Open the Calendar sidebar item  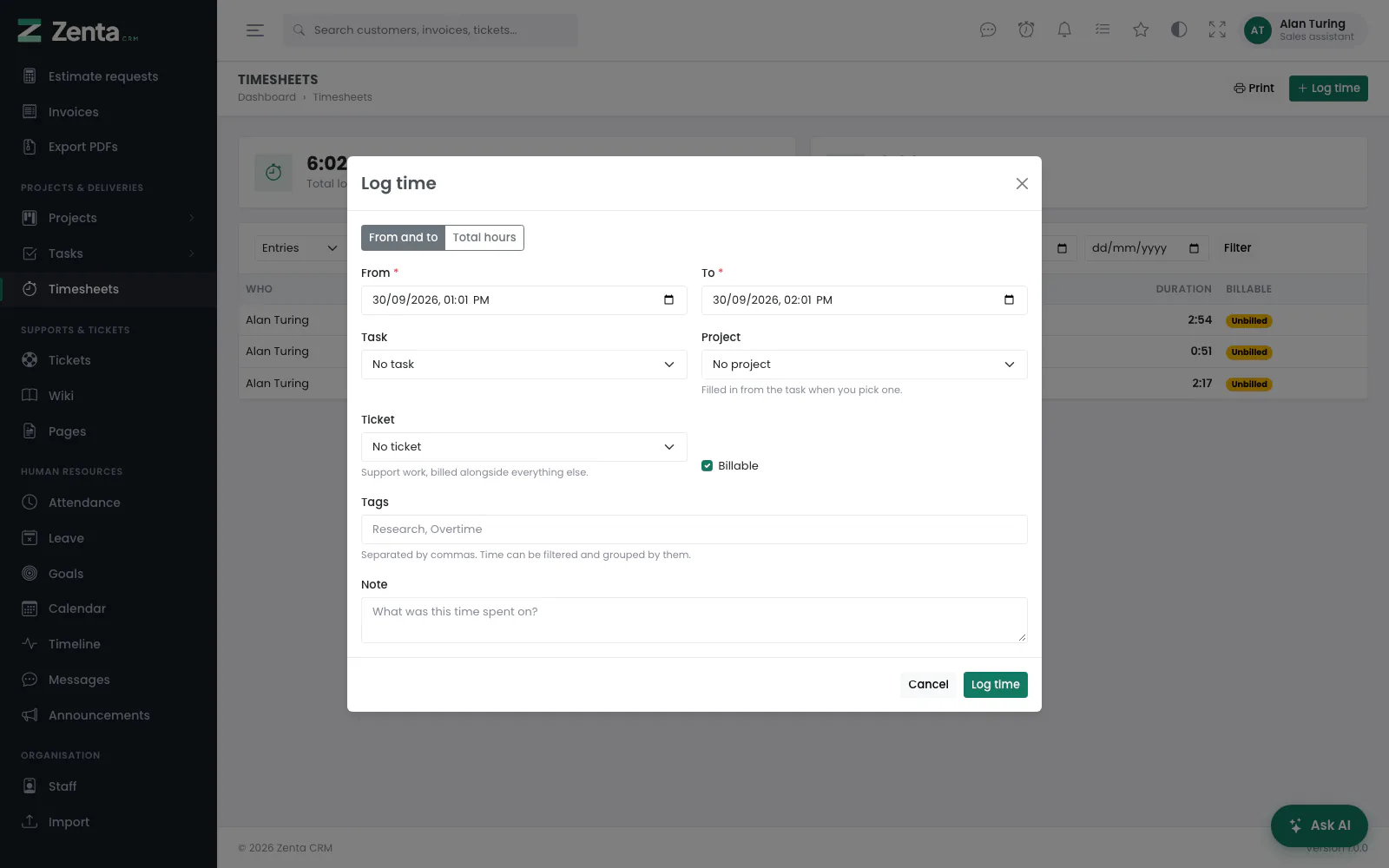tap(109, 608)
